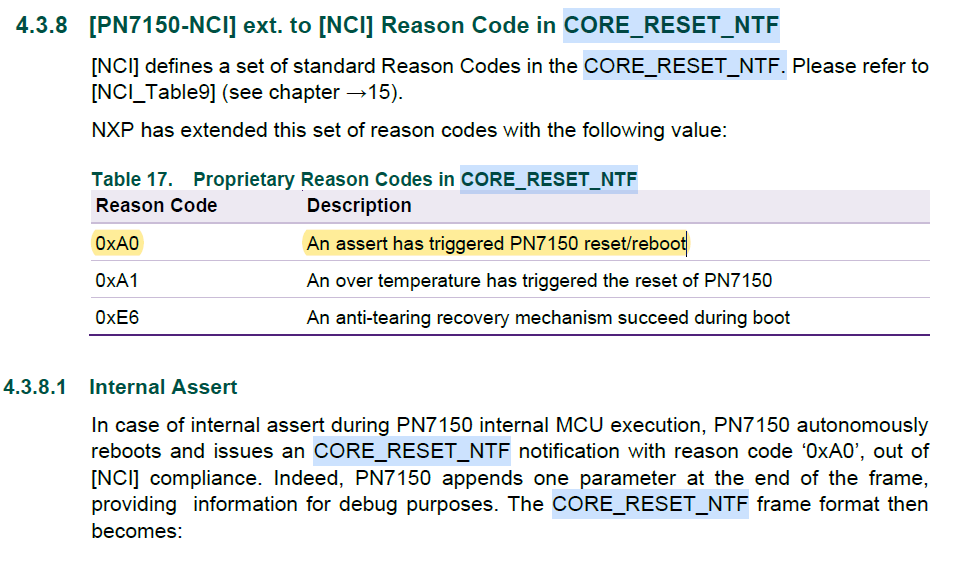Select the highlighted 0xA0 reason code cell
973x568 pixels.
[117, 243]
